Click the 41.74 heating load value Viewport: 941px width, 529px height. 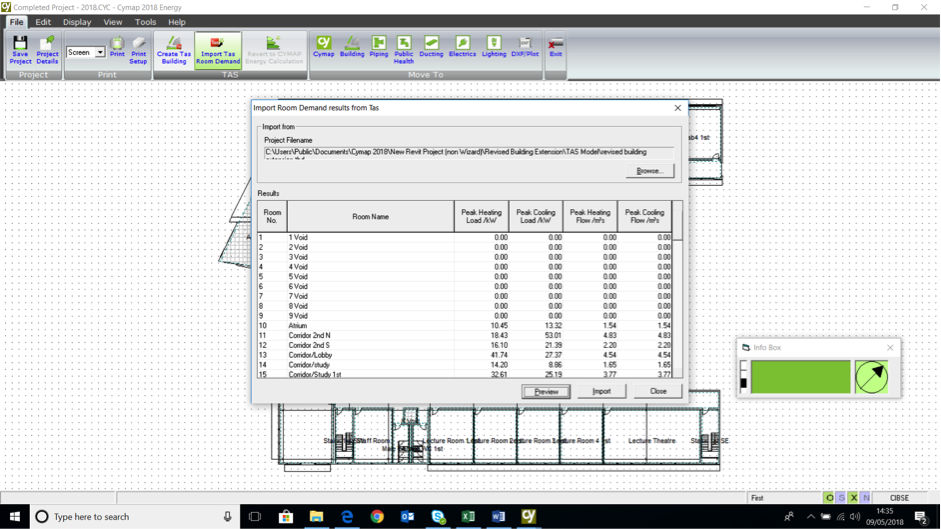499,355
